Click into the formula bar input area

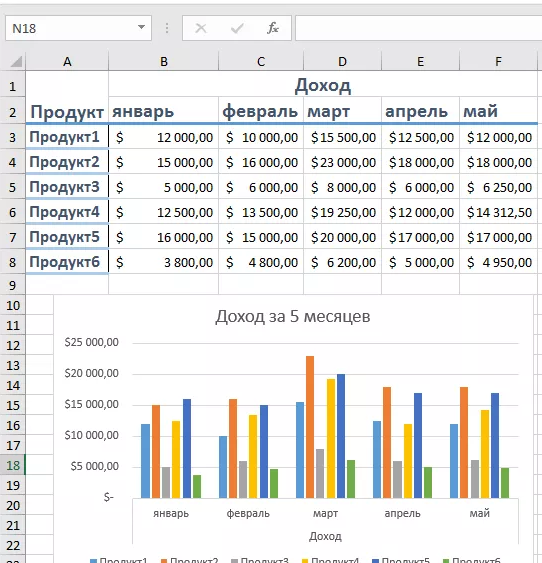click(x=419, y=28)
